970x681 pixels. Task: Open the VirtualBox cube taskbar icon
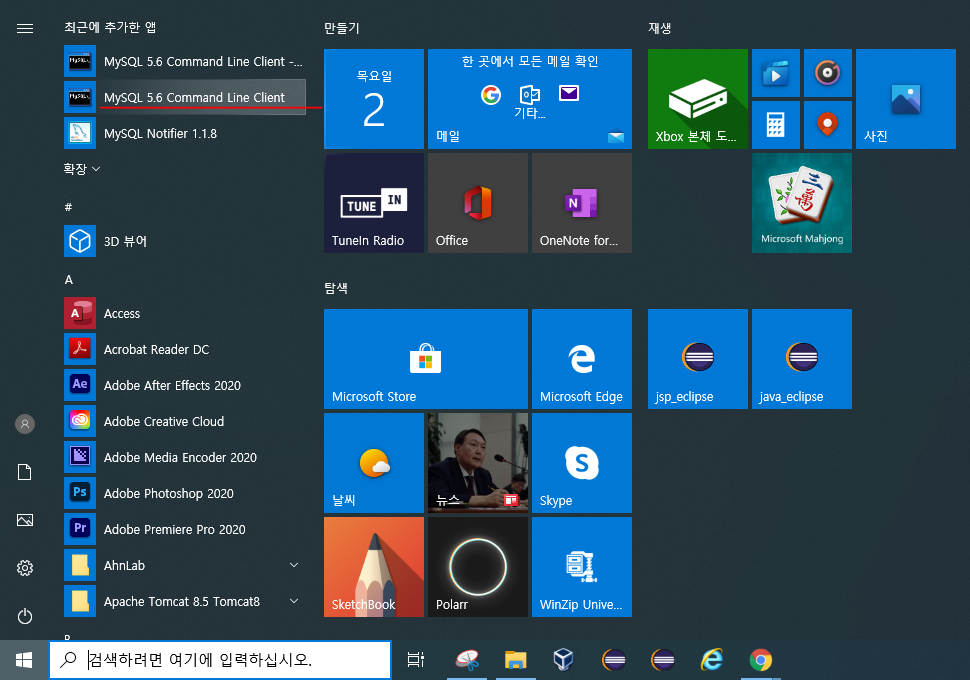click(564, 660)
